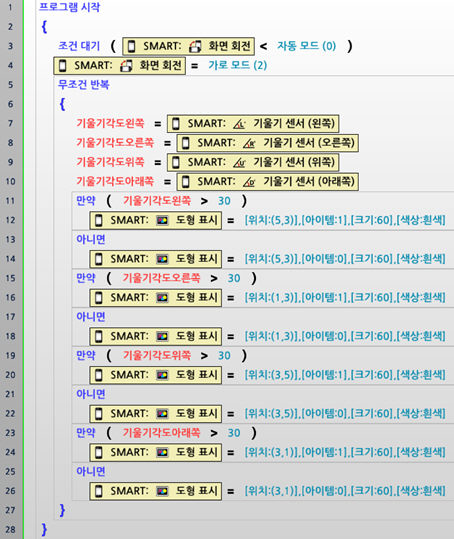Select the 자동 모드 (0) value

pyautogui.click(x=307, y=46)
